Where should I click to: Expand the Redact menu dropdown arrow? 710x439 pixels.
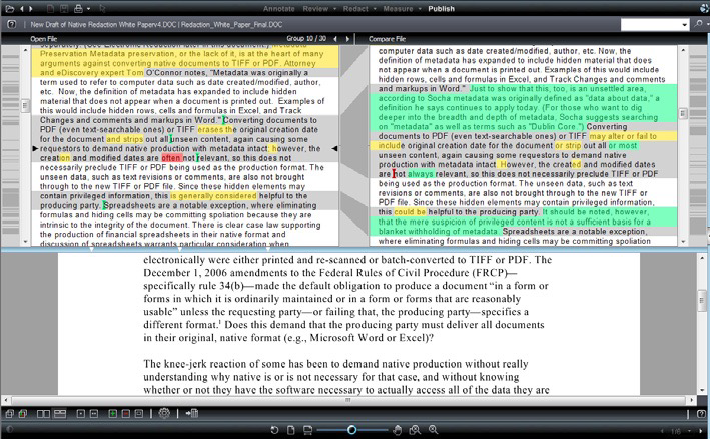coord(375,9)
